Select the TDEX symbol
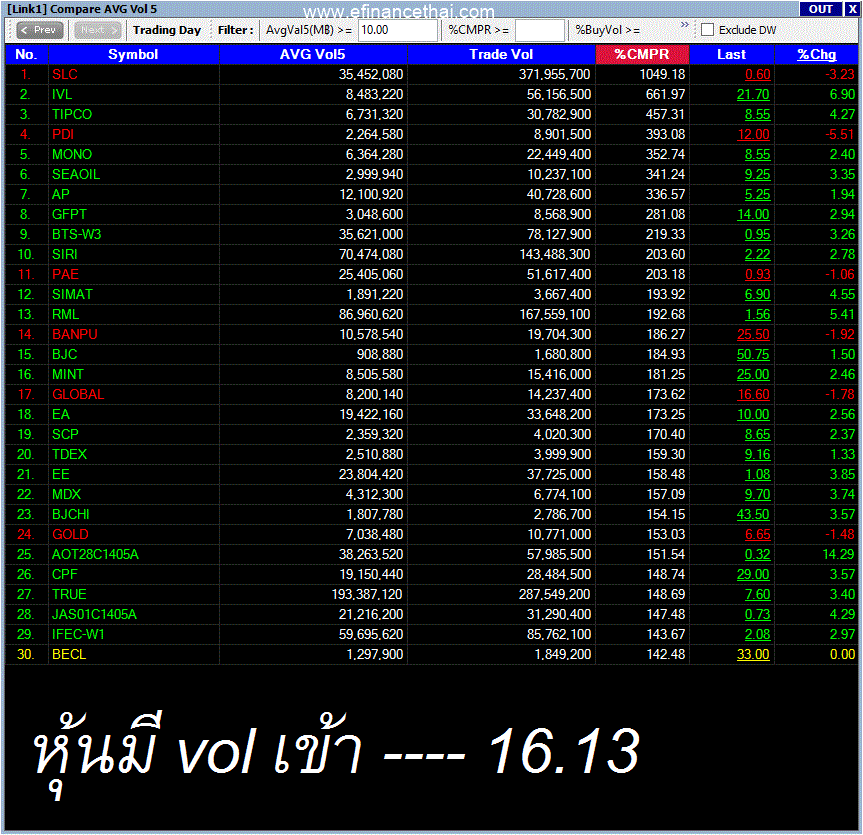This screenshot has height=835, width=863. pyautogui.click(x=69, y=455)
